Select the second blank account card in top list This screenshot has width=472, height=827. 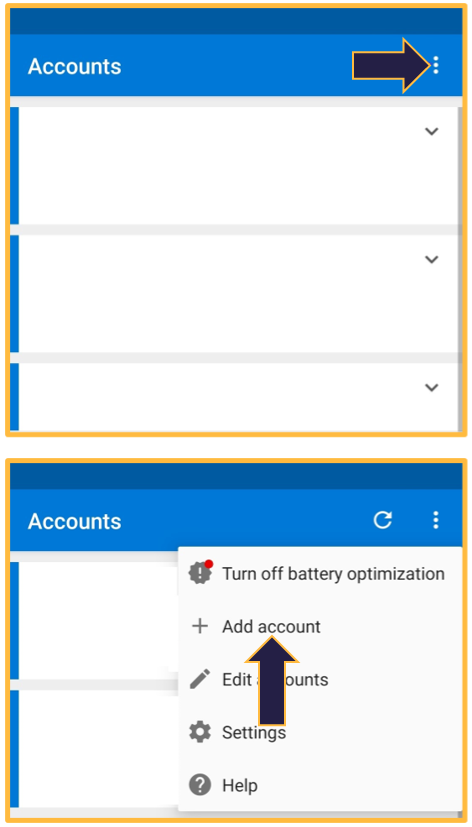coord(234,293)
